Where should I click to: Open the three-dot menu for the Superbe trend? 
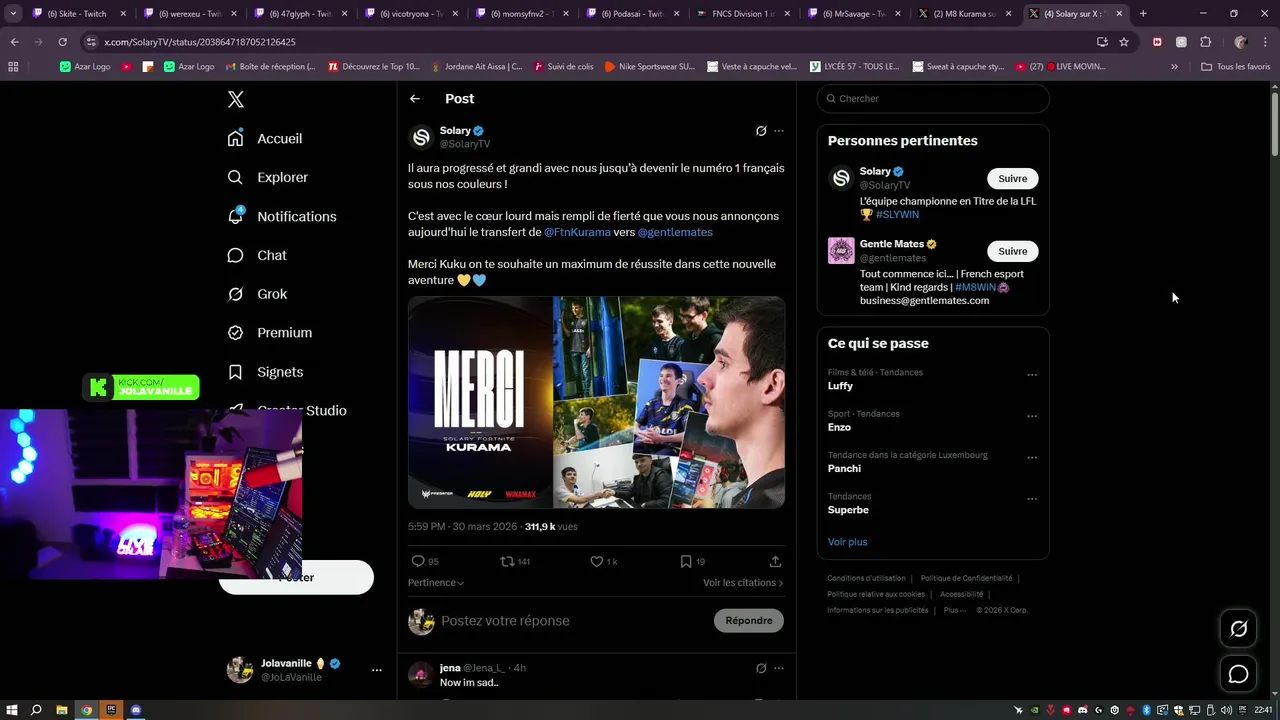[1032, 499]
